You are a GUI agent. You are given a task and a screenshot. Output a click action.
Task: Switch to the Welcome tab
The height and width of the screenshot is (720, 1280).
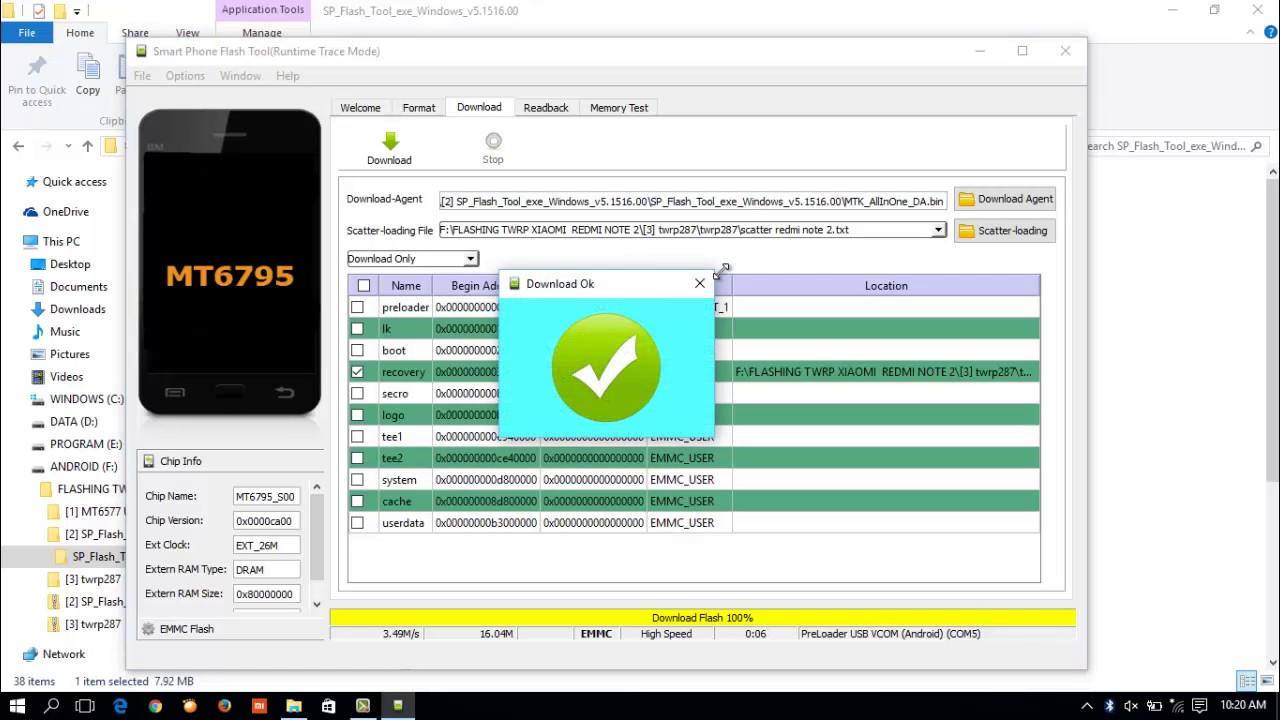click(360, 108)
